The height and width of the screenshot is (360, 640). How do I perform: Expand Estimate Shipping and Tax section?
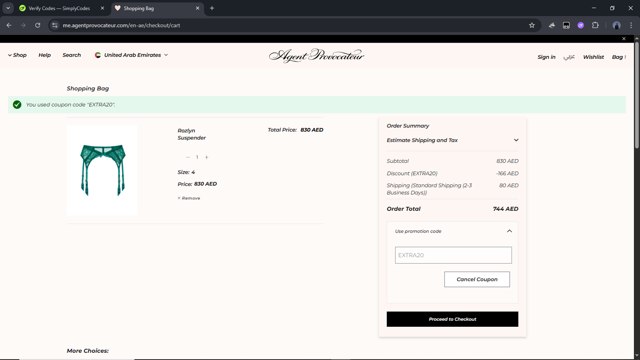point(452,140)
